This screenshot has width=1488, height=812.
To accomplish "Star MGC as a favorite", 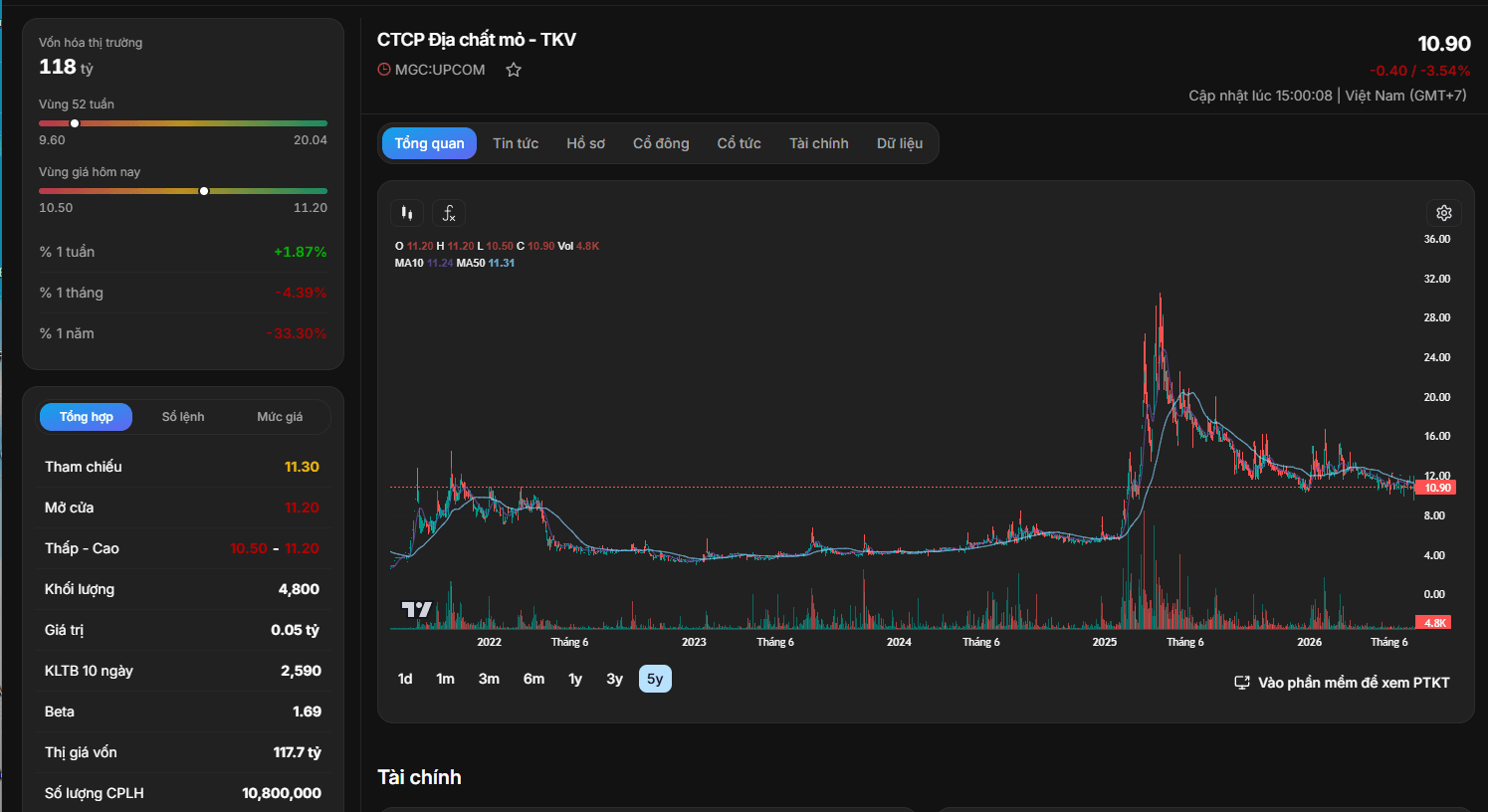I will (514, 70).
